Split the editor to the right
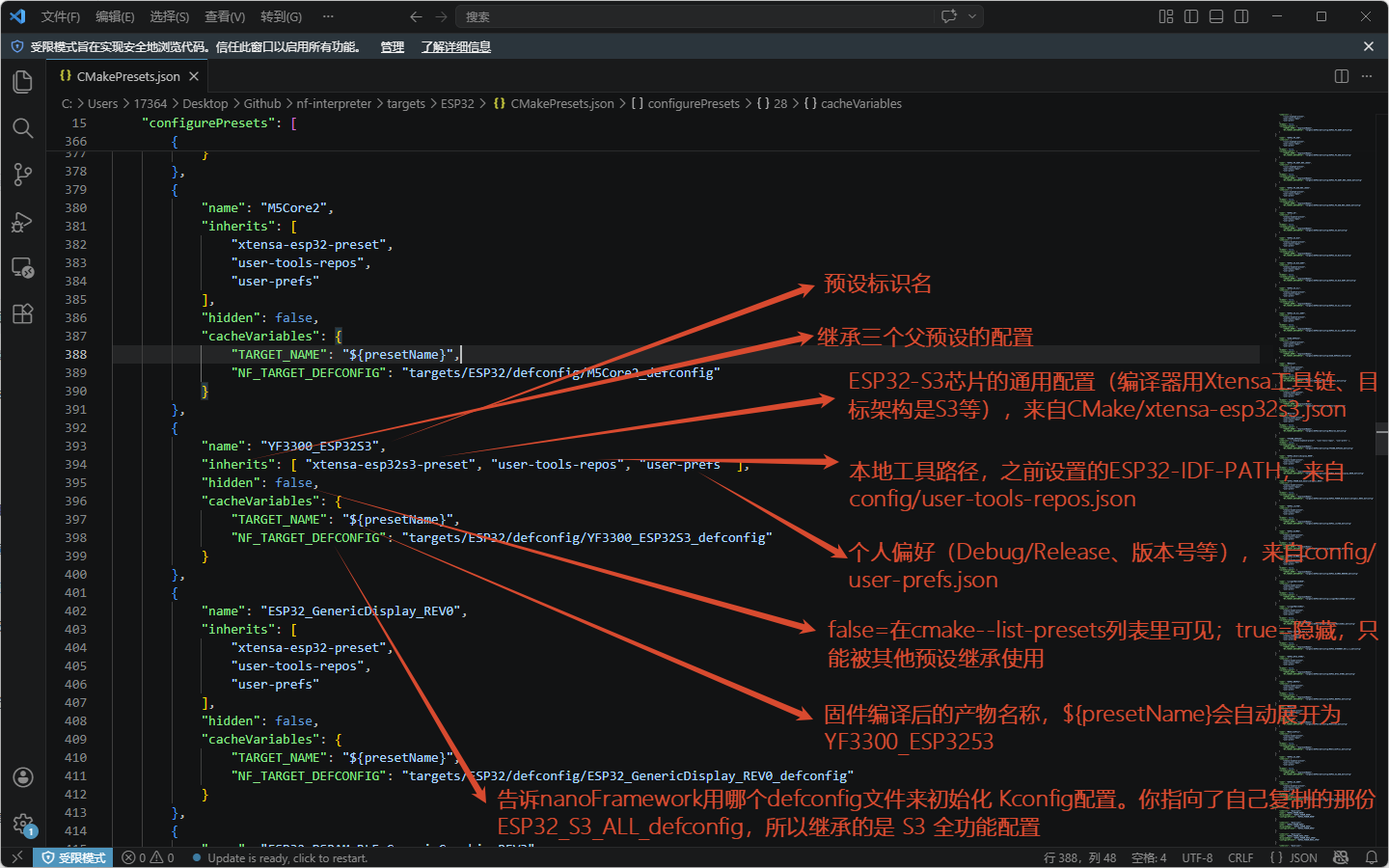Viewport: 1389px width, 868px height. [1342, 76]
